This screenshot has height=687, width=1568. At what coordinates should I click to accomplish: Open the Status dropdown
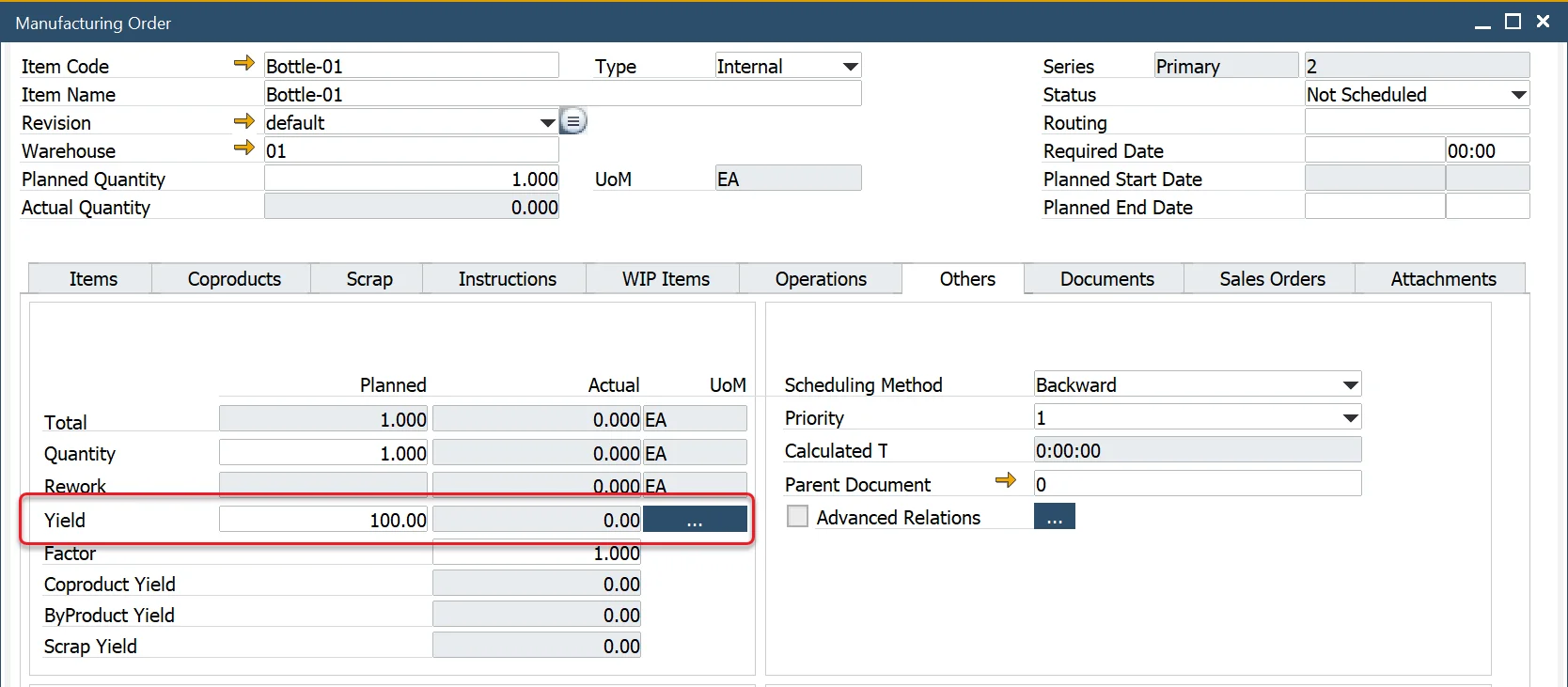[1517, 95]
